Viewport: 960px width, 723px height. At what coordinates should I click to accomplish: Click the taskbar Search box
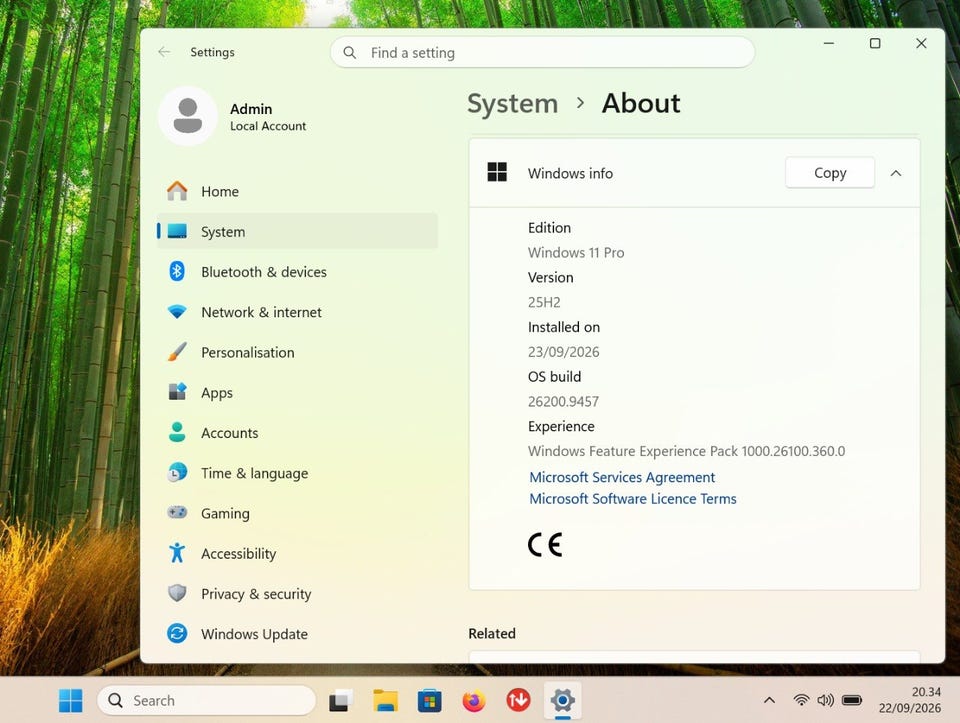click(x=206, y=700)
